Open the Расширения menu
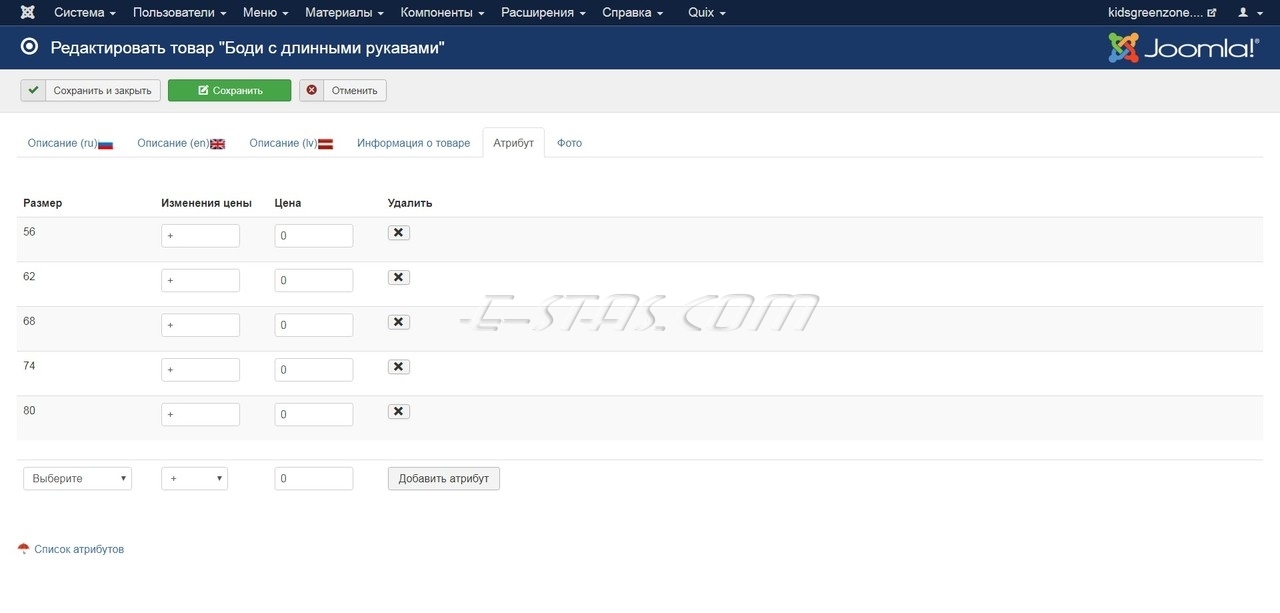The image size is (1280, 613). coord(543,12)
